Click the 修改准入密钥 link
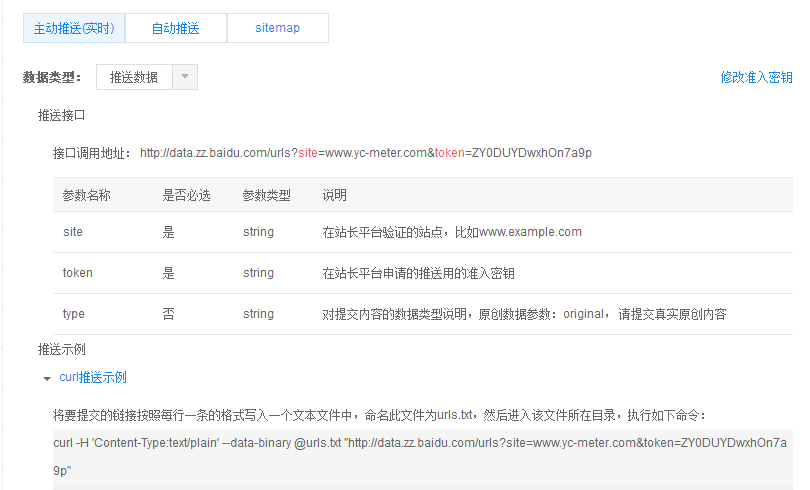 [756, 77]
